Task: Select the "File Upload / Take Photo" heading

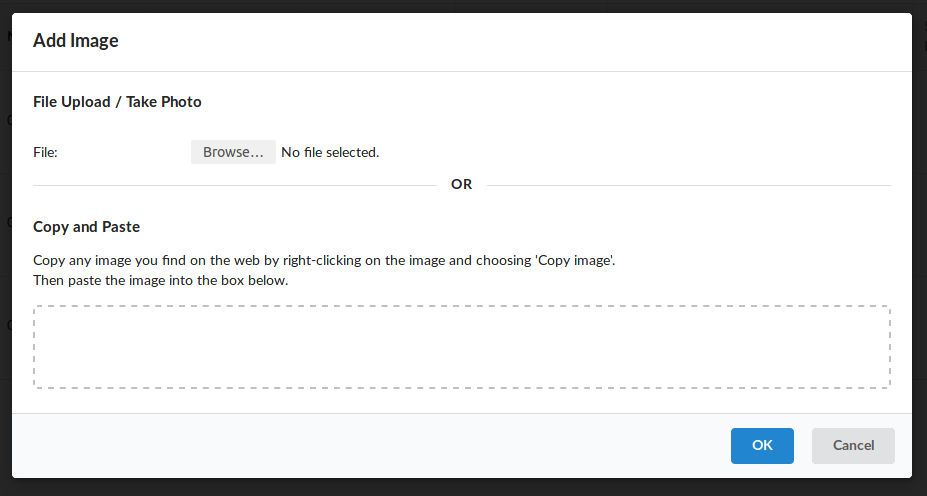Action: point(117,102)
